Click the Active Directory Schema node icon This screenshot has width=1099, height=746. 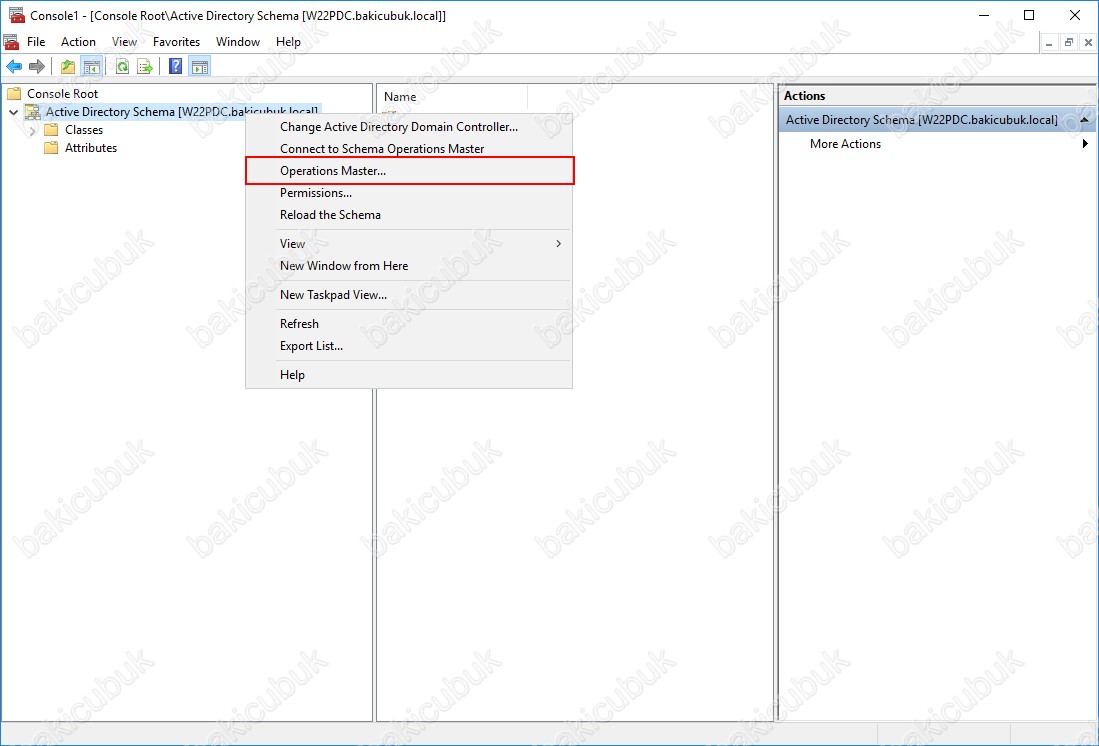33,111
